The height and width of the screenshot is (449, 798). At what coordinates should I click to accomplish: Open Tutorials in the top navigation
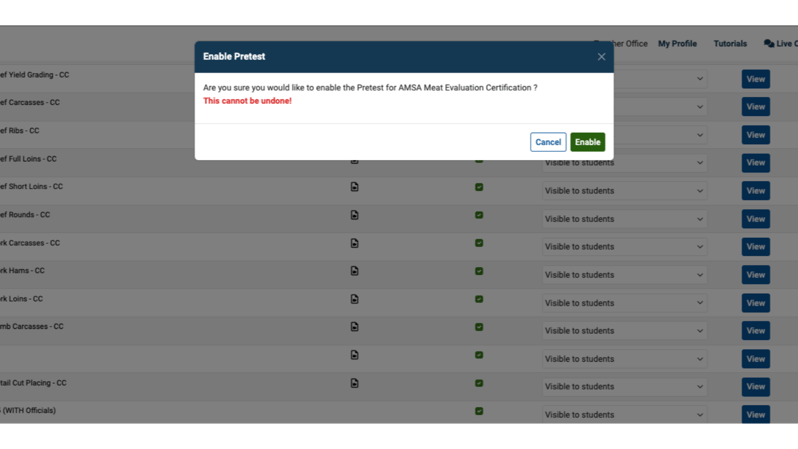click(x=730, y=44)
